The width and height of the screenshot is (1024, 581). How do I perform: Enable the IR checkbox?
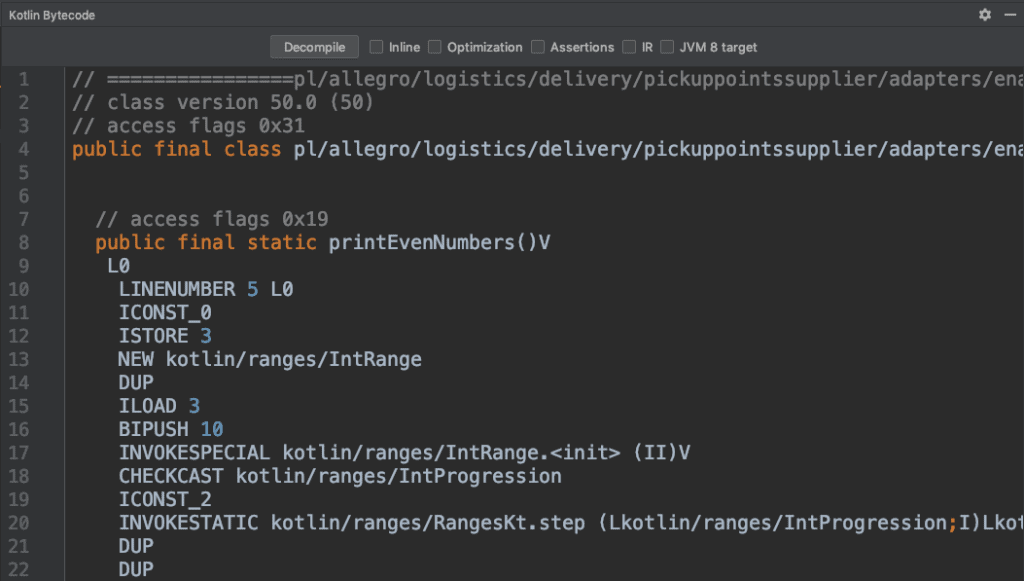click(x=629, y=46)
